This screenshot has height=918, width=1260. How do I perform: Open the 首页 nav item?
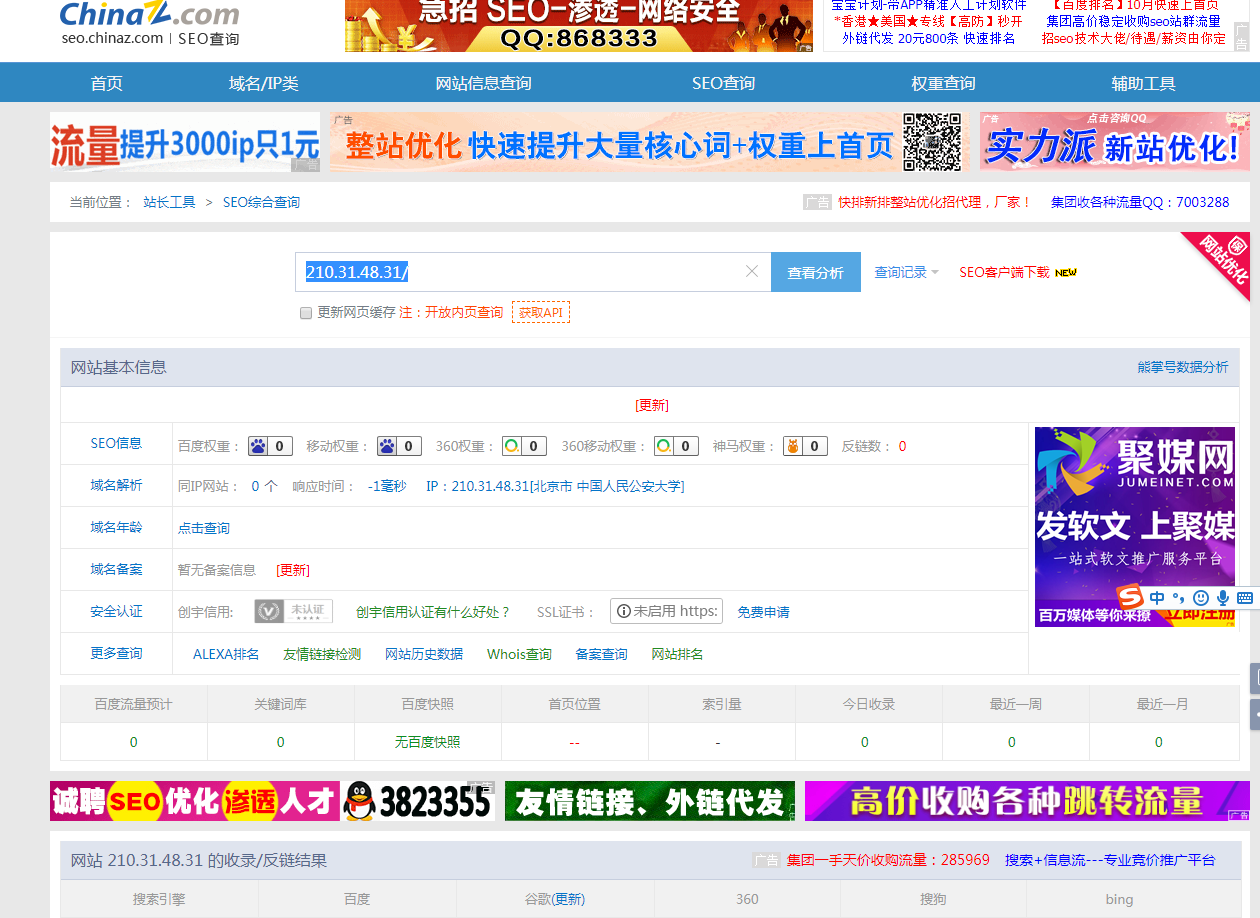coord(107,83)
